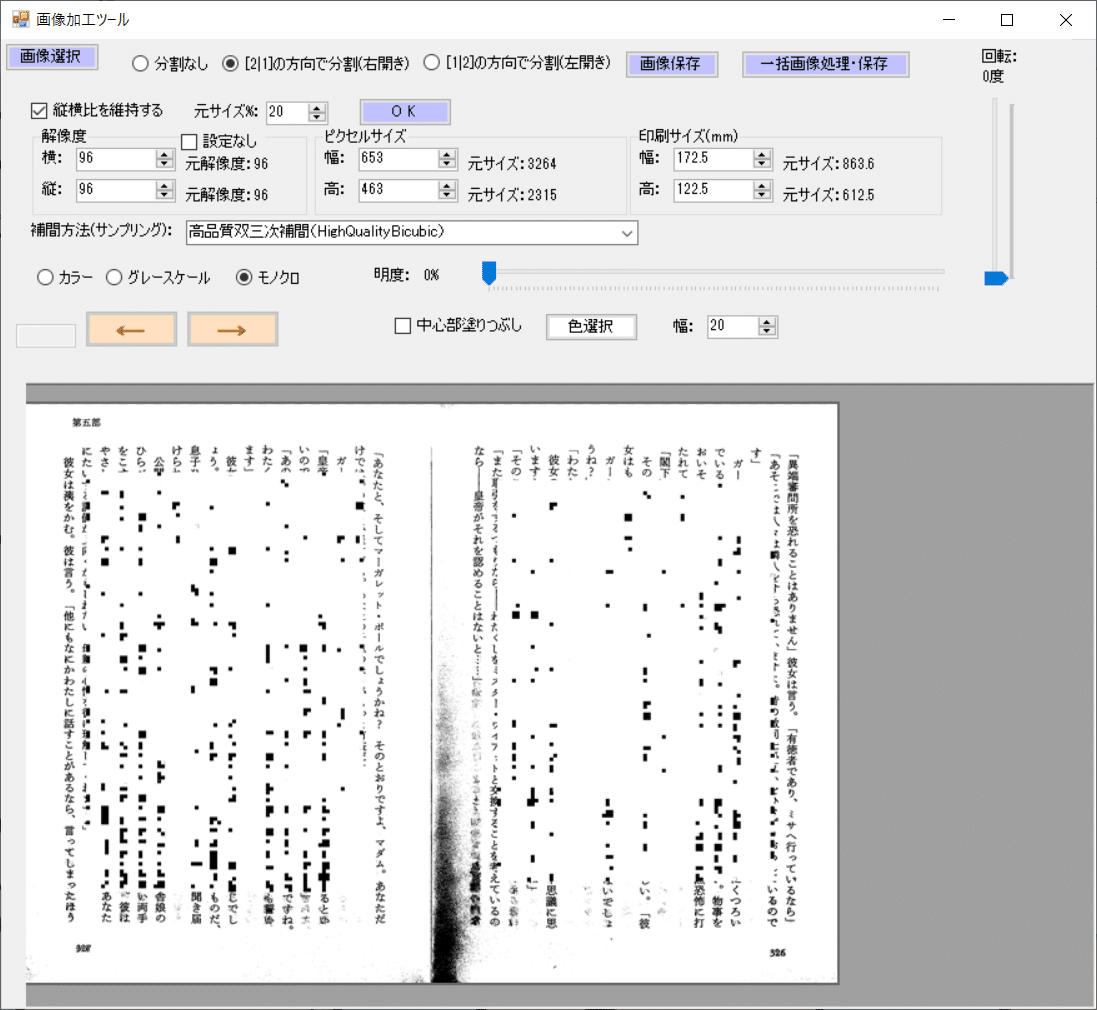The height and width of the screenshot is (1010, 1097).
Task: Click the 印刷サイズ 高 field showing 122.5
Action: click(714, 190)
